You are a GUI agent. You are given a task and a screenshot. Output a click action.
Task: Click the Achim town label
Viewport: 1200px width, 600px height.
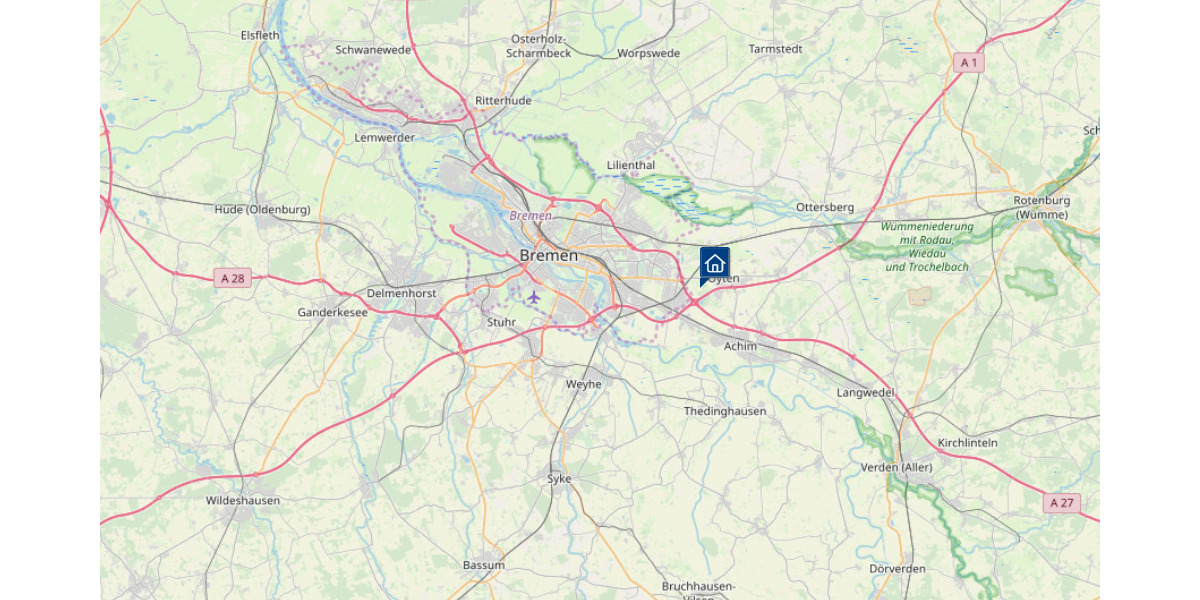[x=740, y=346]
